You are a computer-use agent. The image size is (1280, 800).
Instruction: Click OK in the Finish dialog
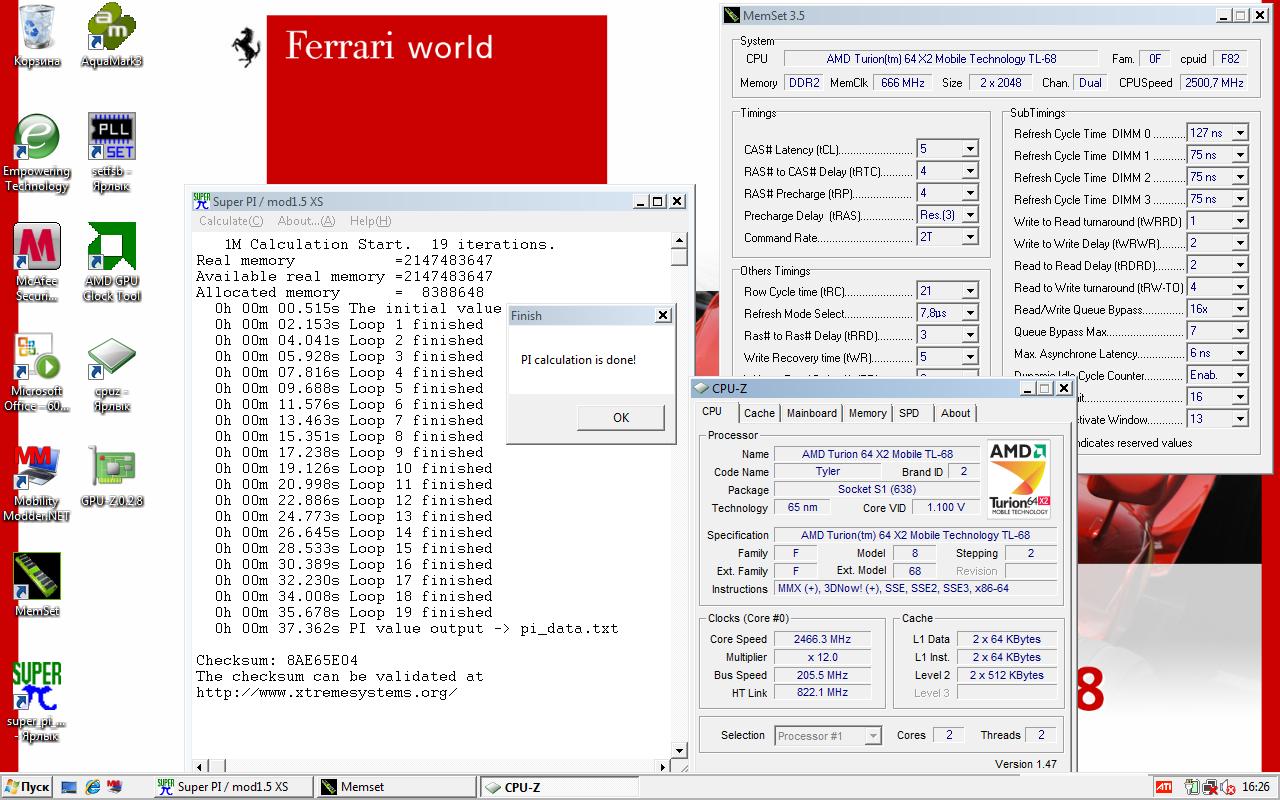(621, 418)
